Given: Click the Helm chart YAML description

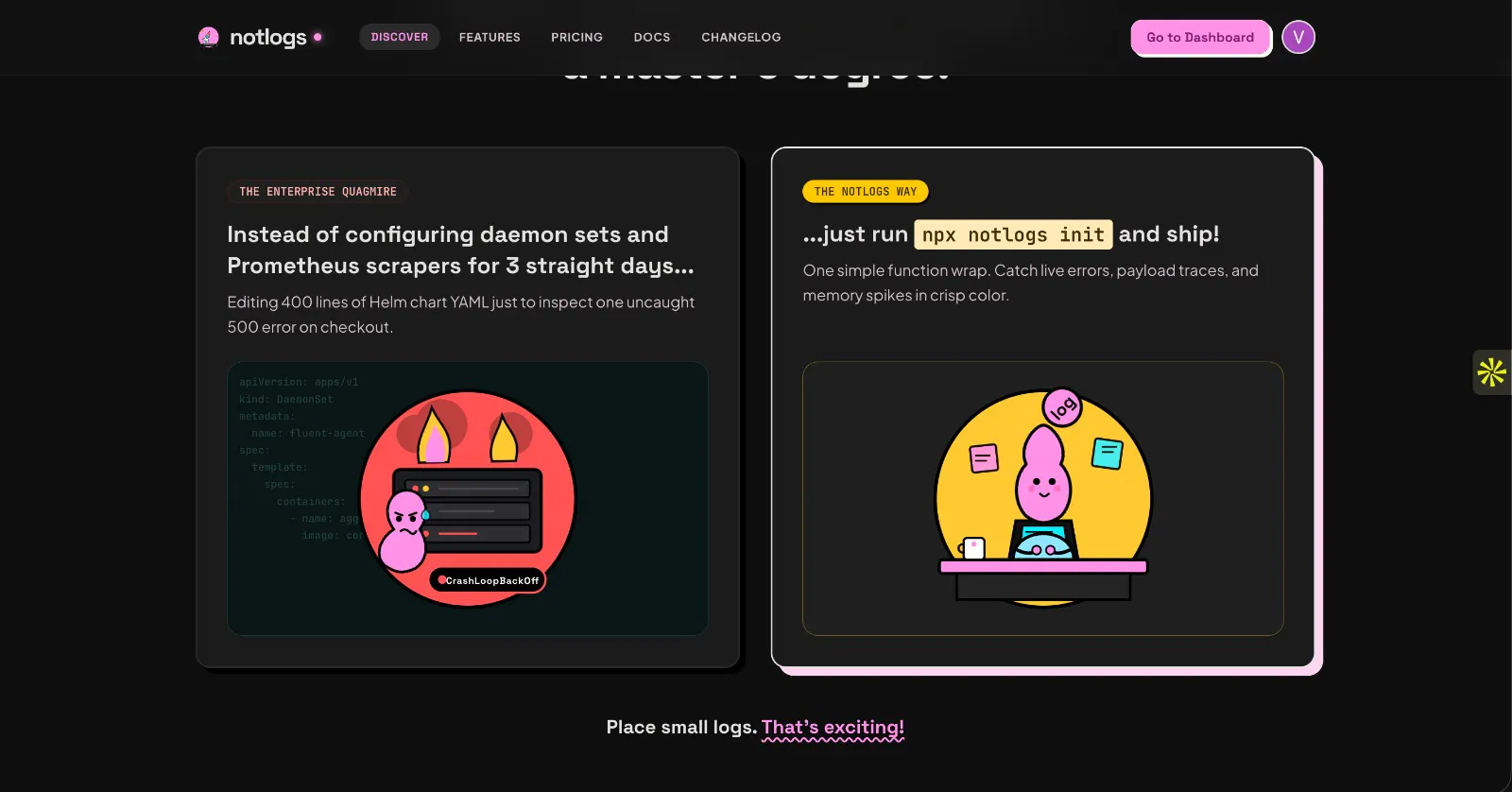Looking at the screenshot, I should (461, 315).
